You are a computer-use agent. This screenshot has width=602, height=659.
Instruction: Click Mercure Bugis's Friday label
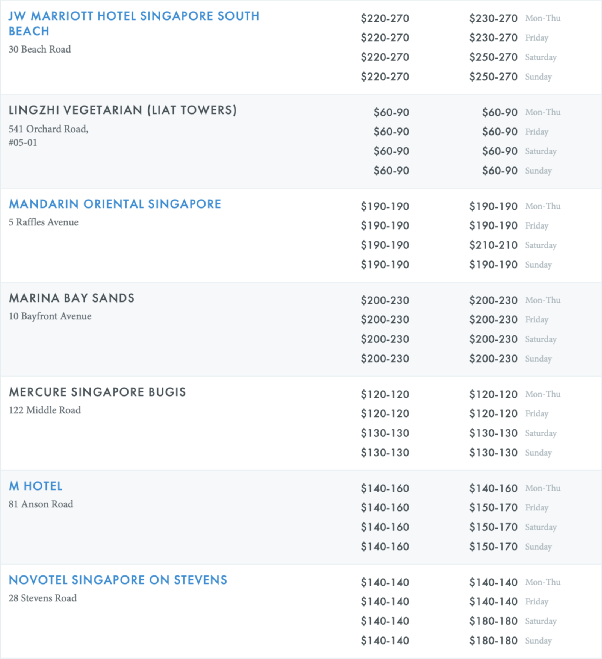(537, 414)
